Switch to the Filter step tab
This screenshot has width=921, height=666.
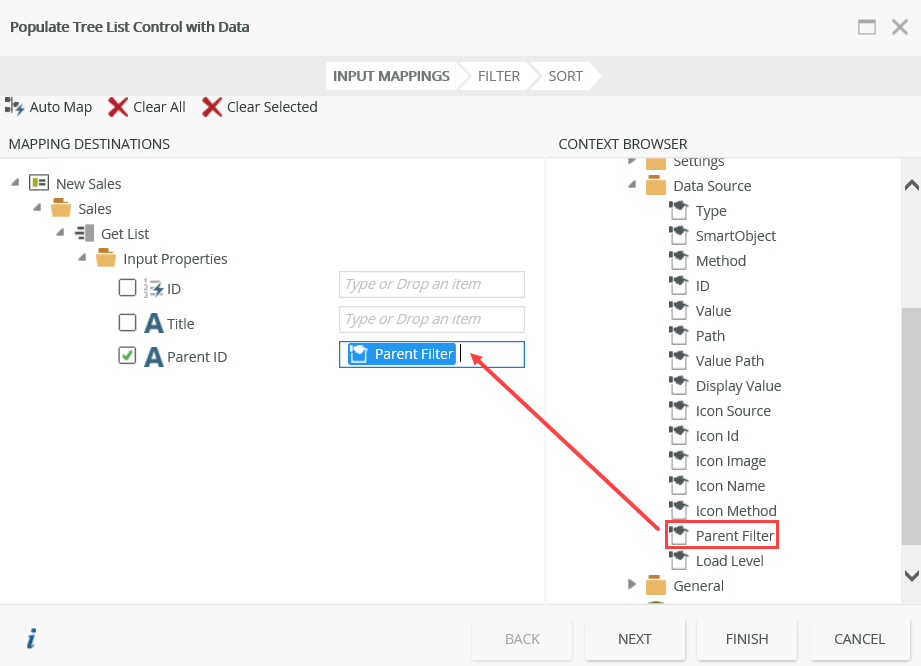[498, 76]
